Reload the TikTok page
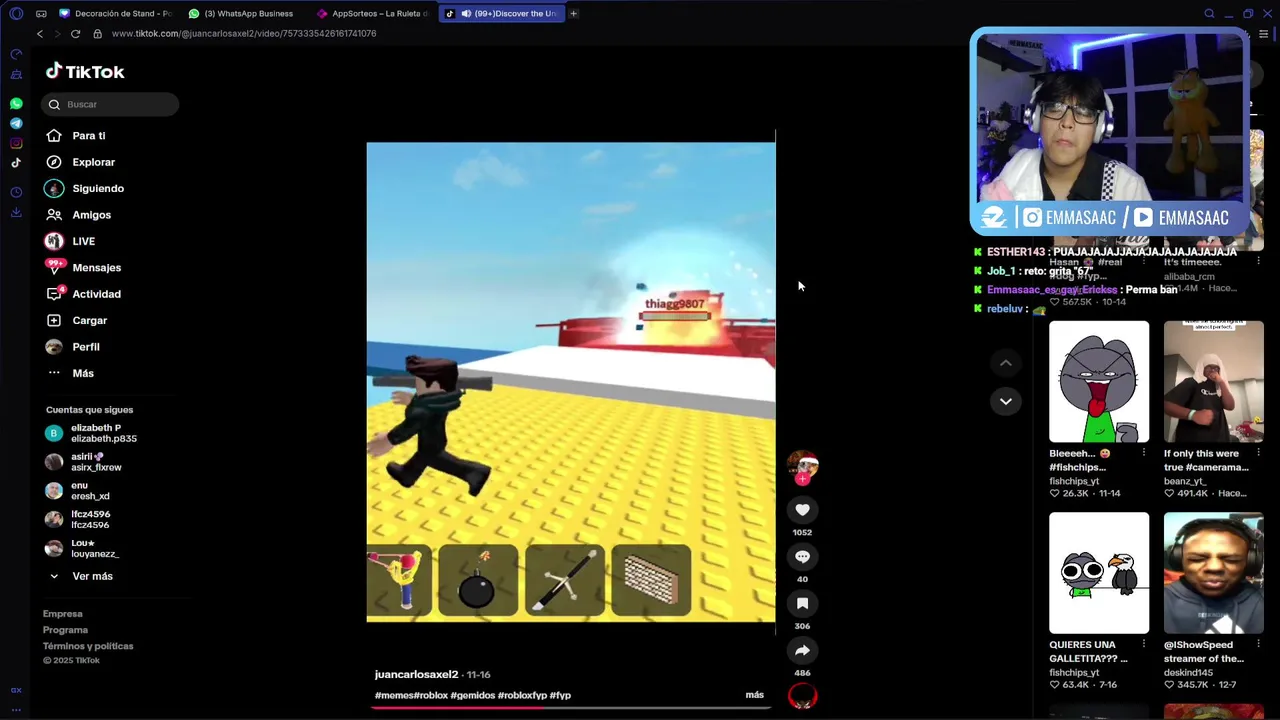 [x=75, y=34]
